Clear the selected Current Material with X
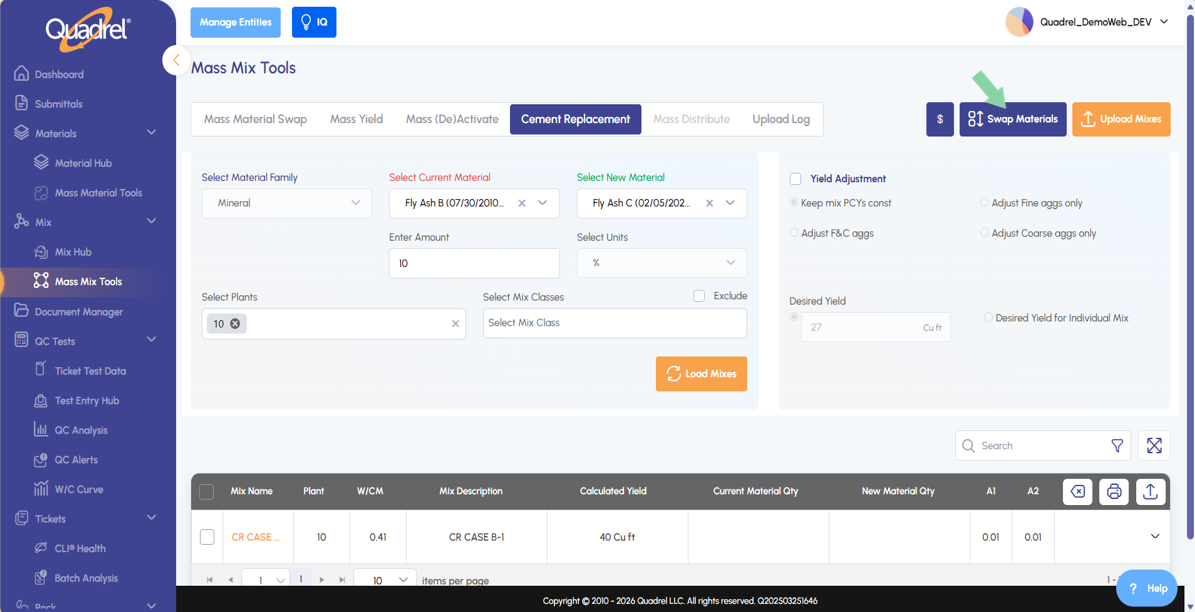The height and width of the screenshot is (612, 1195). point(522,203)
